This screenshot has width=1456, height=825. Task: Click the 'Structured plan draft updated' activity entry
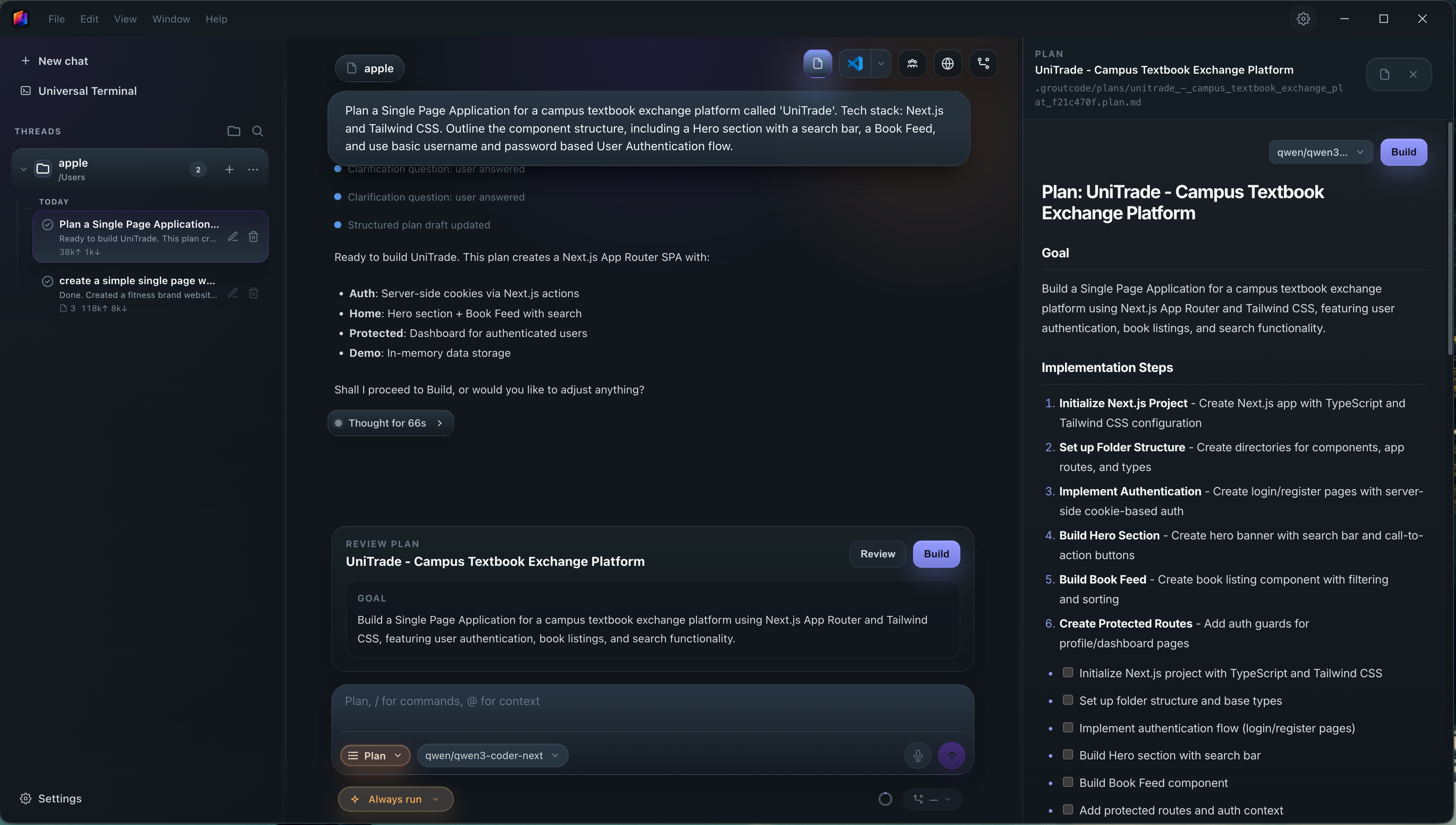419,225
